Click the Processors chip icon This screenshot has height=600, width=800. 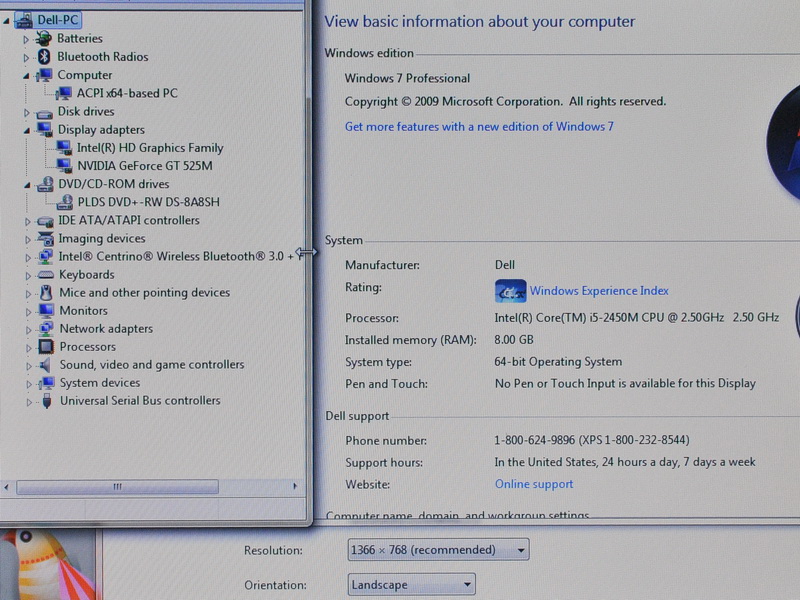(x=46, y=347)
